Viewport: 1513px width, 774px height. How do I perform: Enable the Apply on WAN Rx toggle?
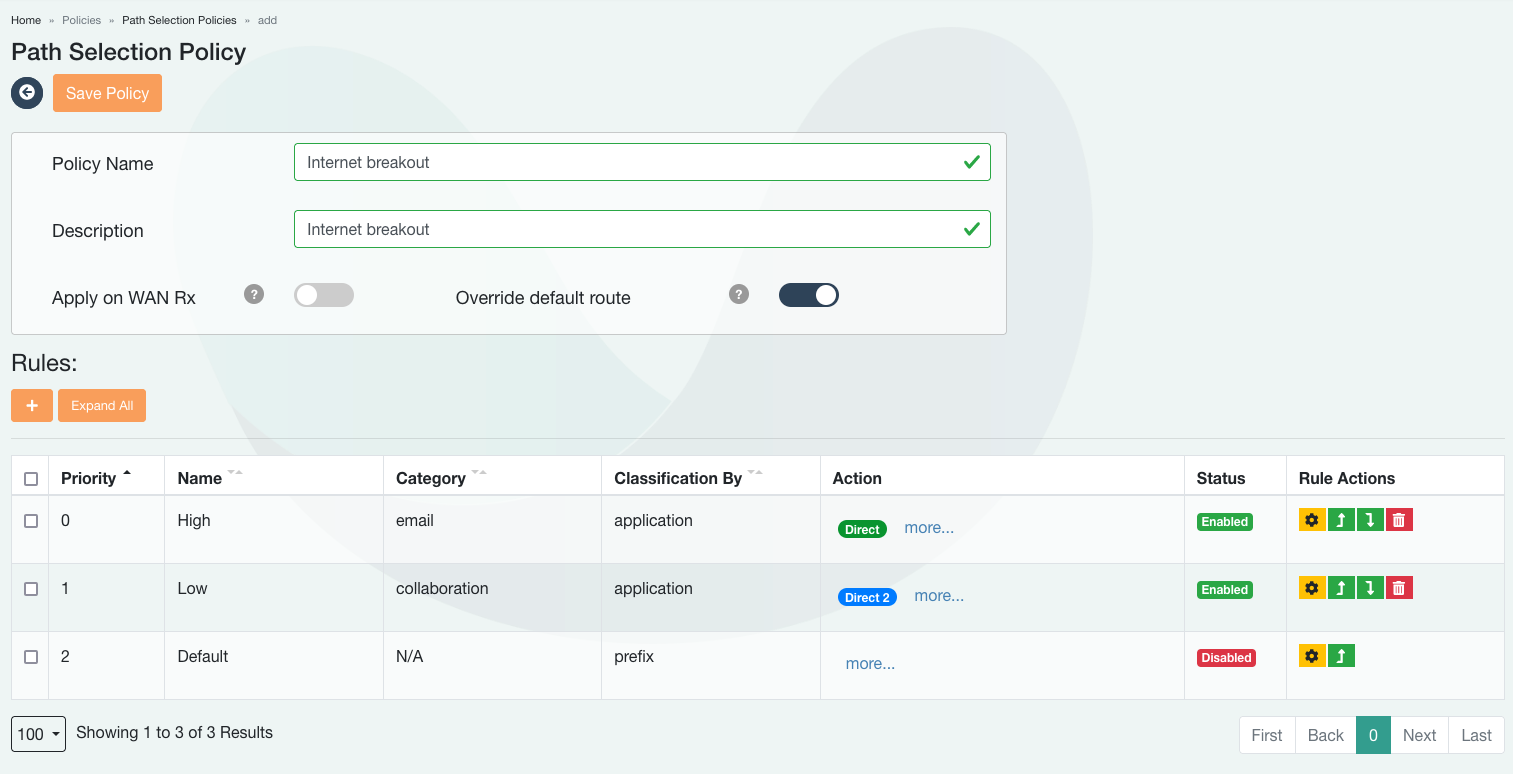pyautogui.click(x=324, y=295)
